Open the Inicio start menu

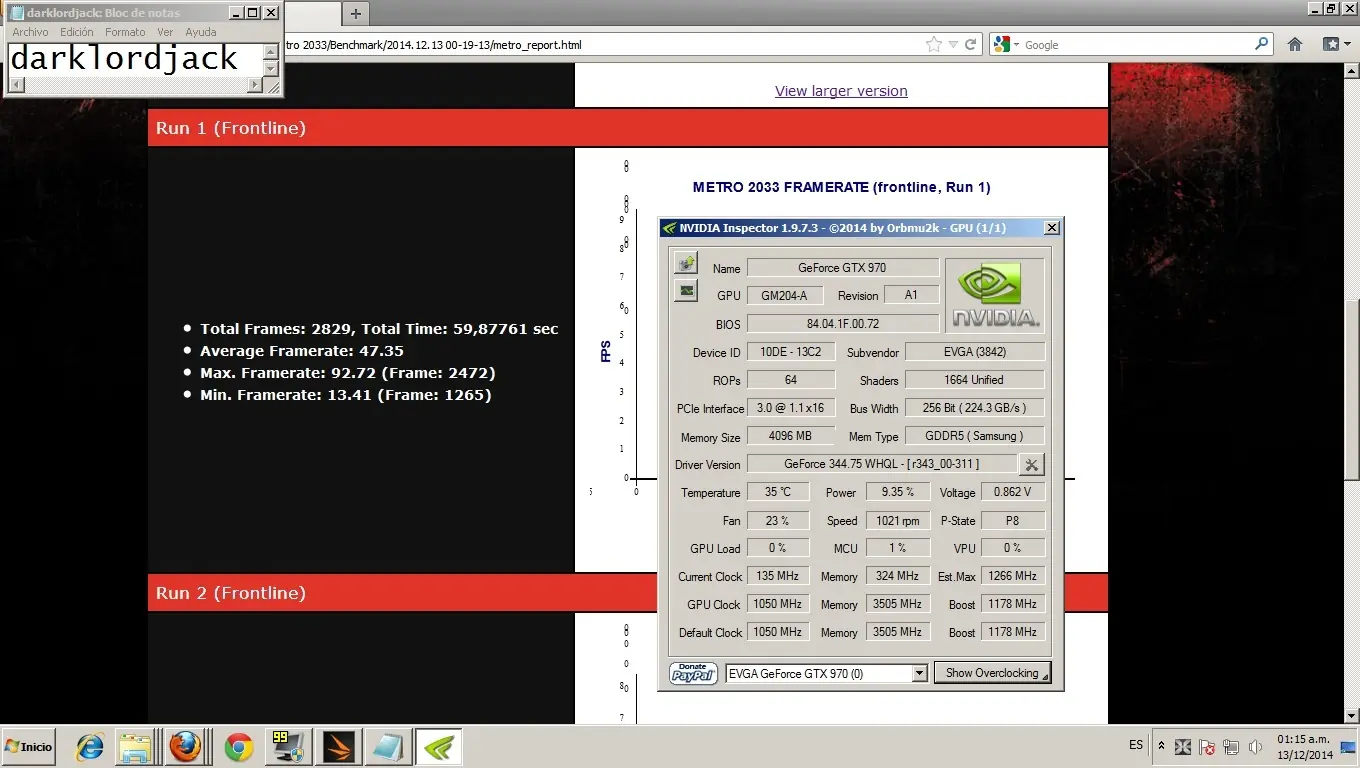[29, 747]
